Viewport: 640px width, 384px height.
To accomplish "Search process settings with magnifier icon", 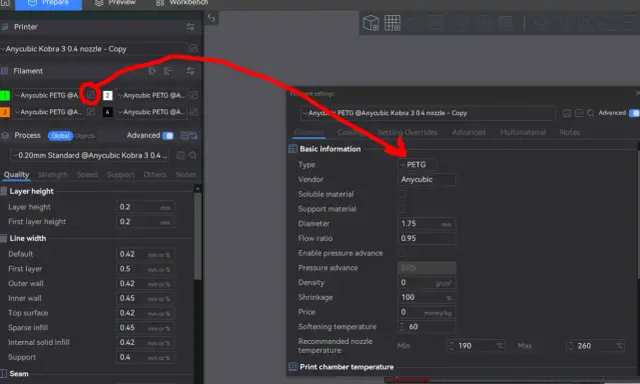I will 193,155.
